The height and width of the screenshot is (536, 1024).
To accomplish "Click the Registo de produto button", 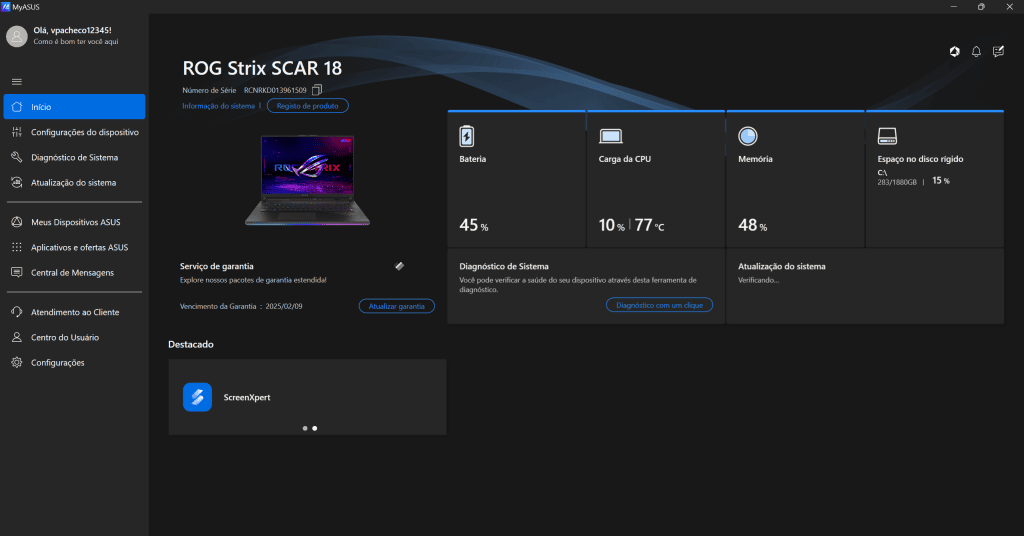I will click(308, 106).
